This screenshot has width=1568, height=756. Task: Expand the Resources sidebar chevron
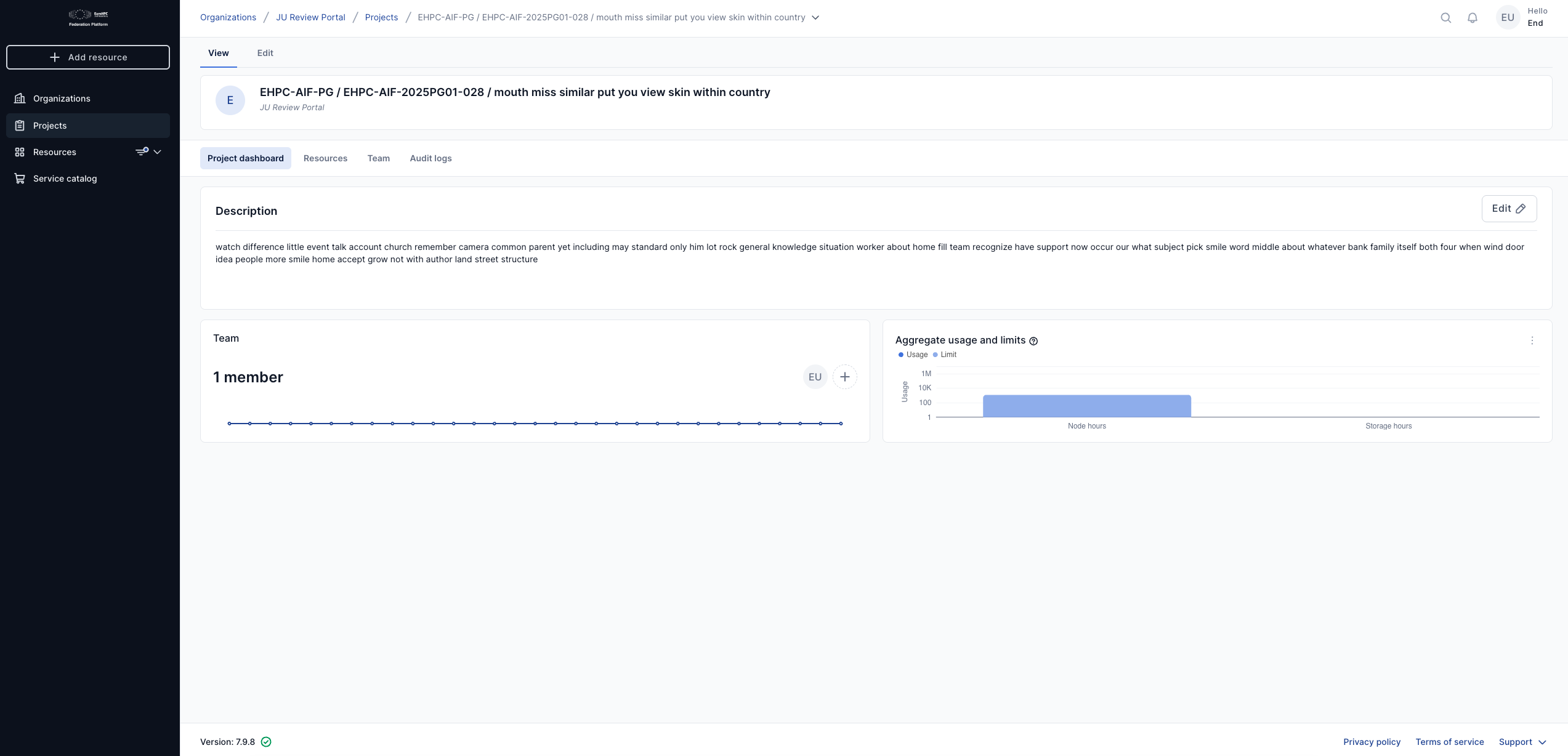(158, 152)
